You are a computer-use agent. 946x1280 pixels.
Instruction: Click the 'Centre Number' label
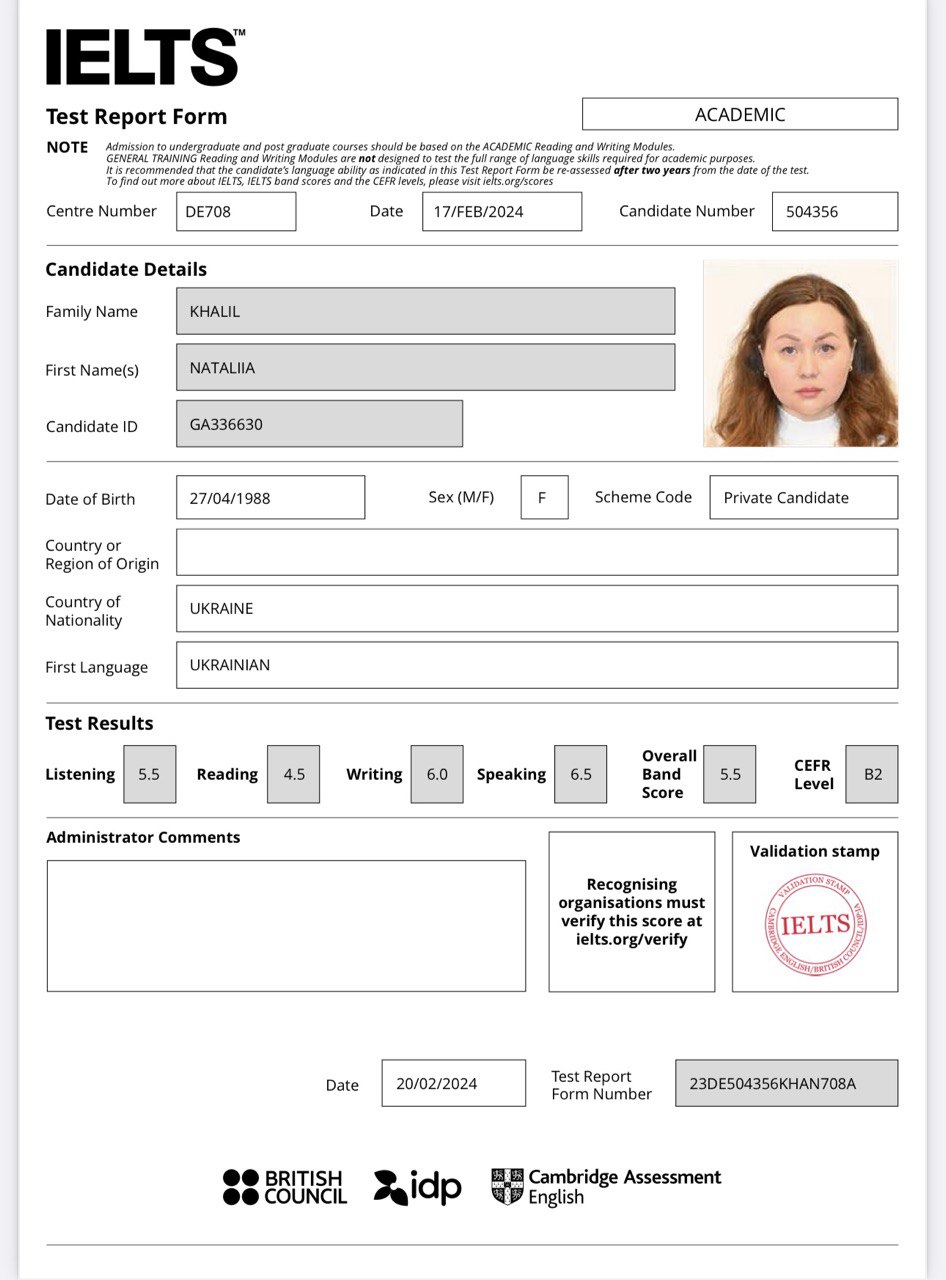coord(102,211)
